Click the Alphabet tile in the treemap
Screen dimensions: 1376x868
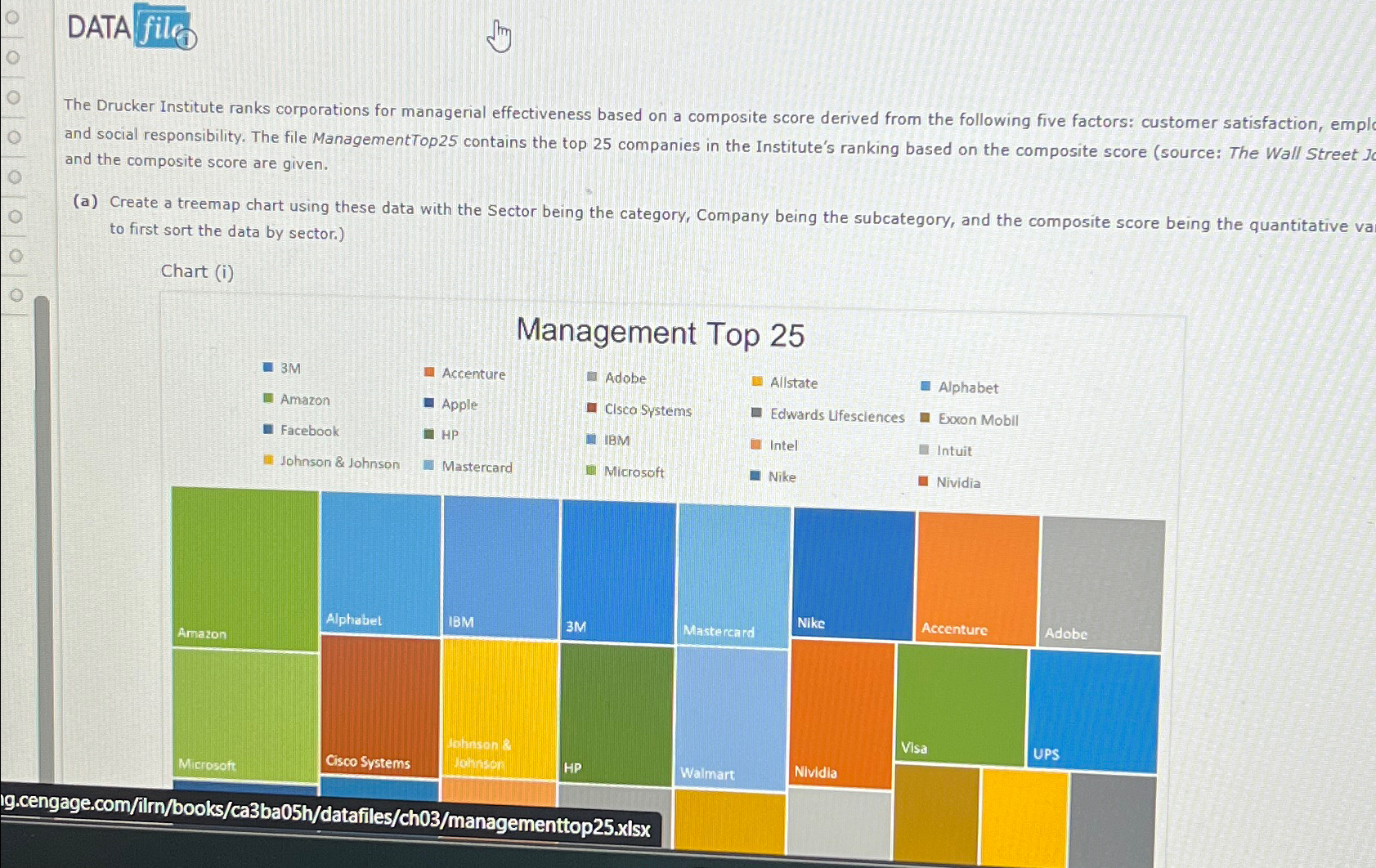(x=381, y=564)
